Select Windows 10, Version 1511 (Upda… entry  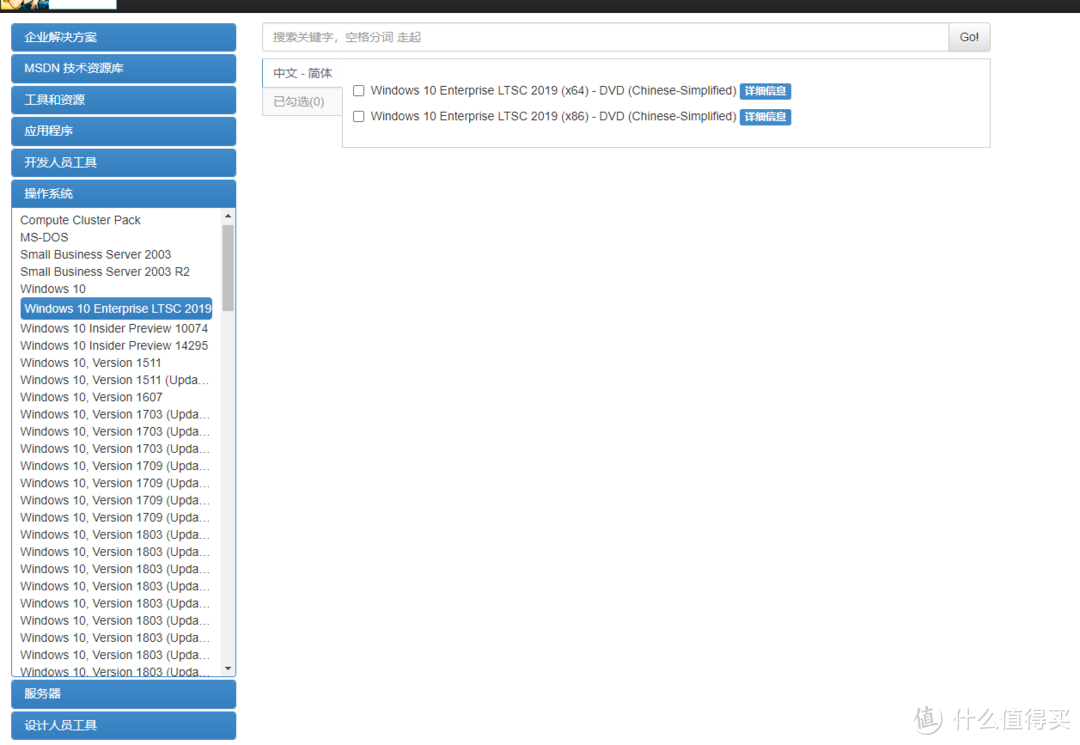click(x=114, y=380)
